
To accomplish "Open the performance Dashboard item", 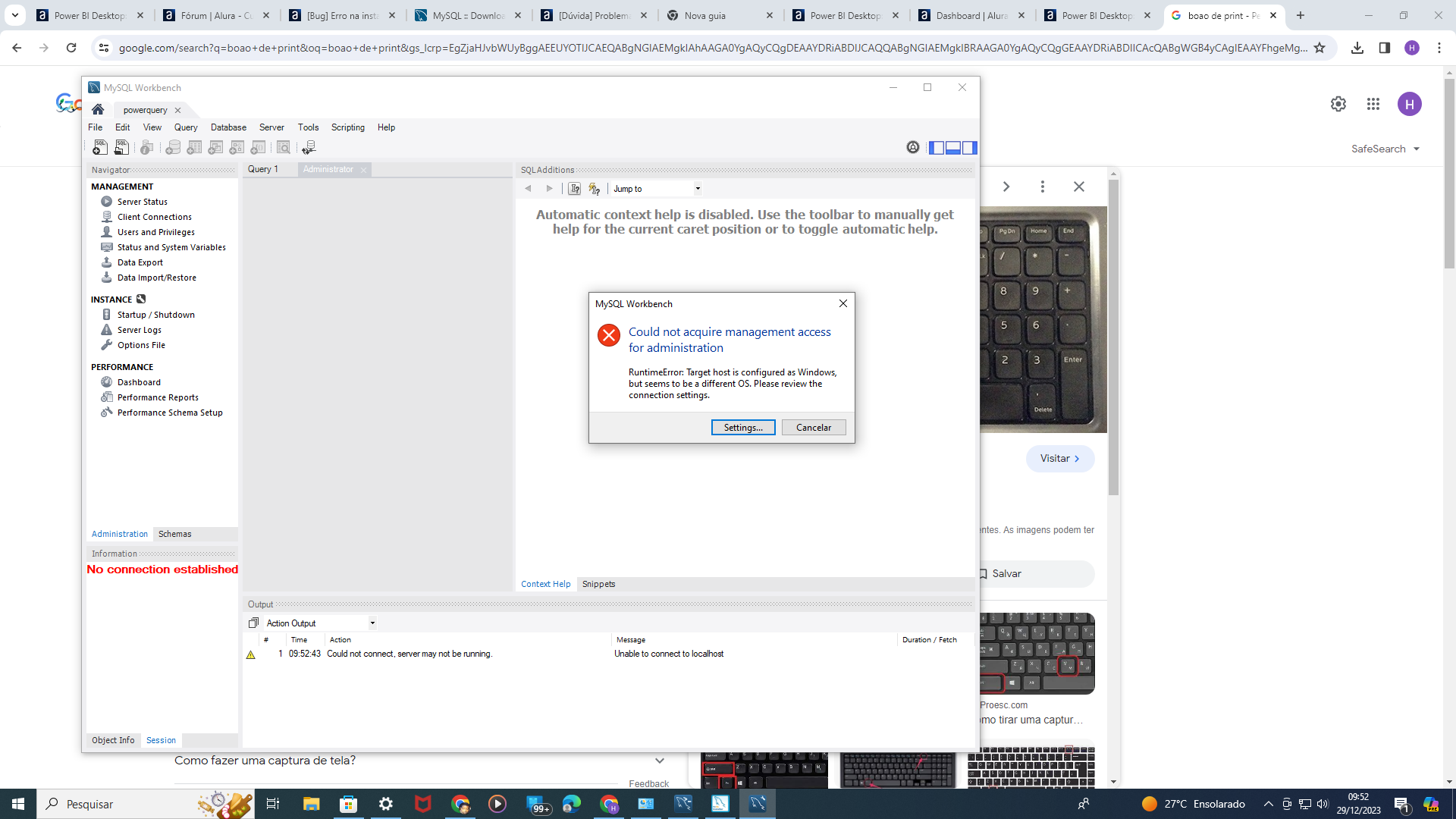I will point(139,382).
